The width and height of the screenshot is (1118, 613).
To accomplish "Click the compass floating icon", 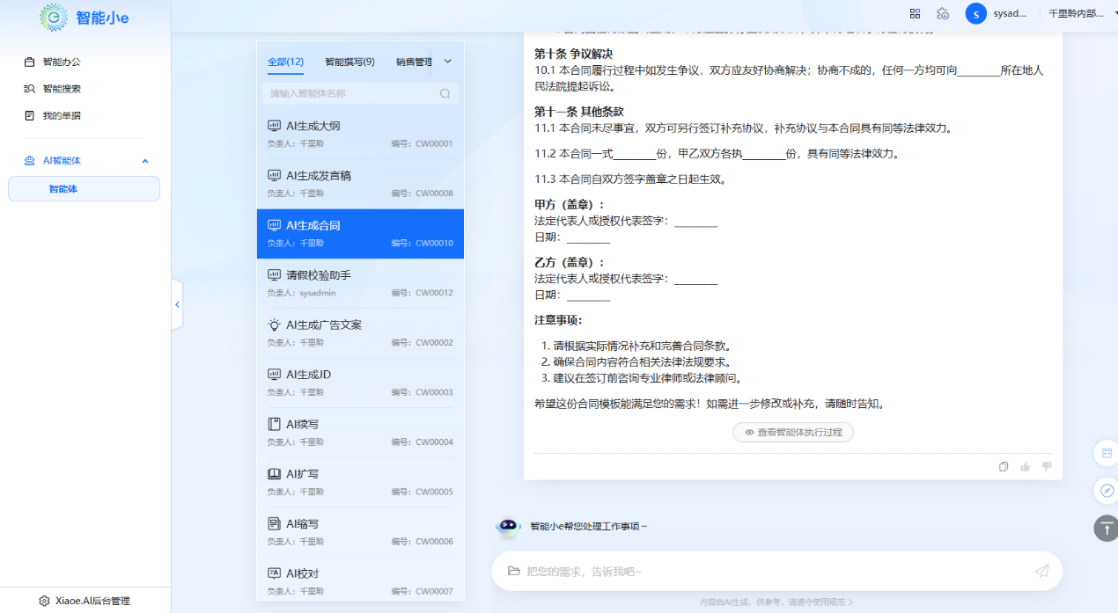I will click(1106, 490).
